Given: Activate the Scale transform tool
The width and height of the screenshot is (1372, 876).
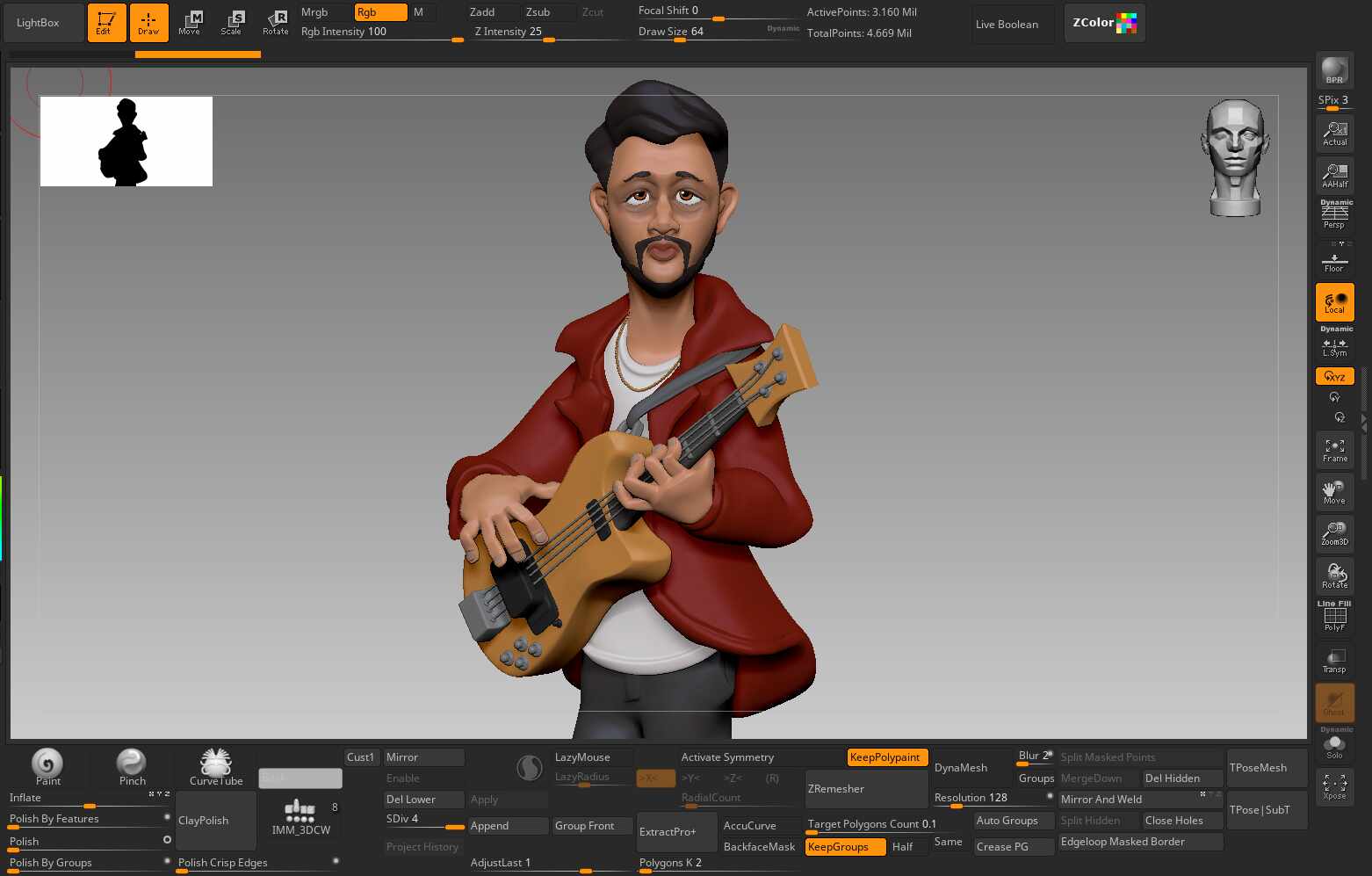Looking at the screenshot, I should [232, 23].
